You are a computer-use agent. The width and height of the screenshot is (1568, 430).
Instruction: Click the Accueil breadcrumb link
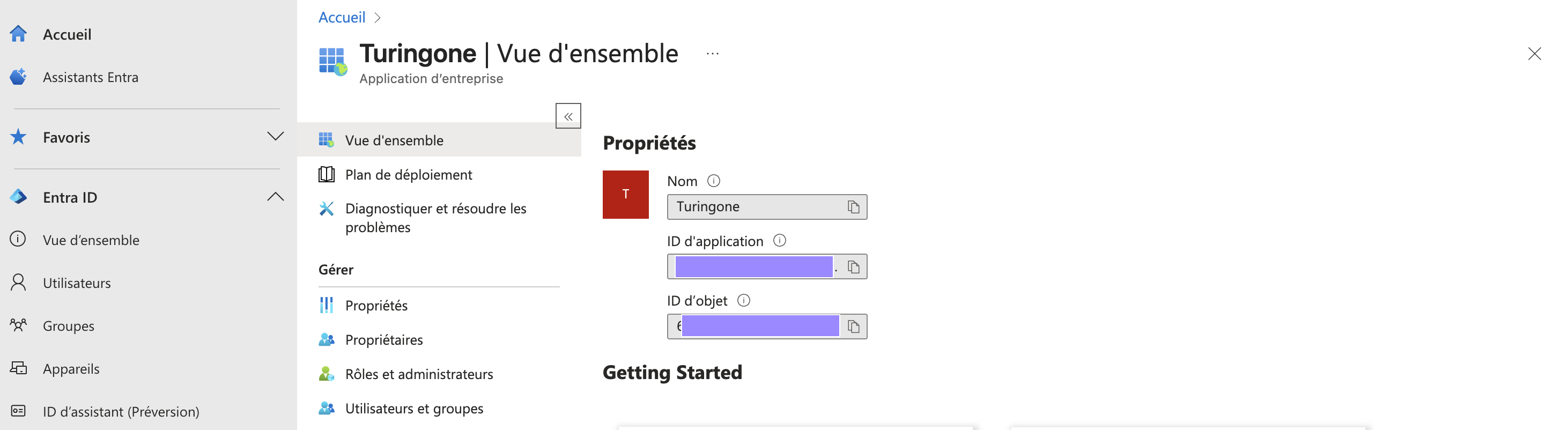coord(342,17)
